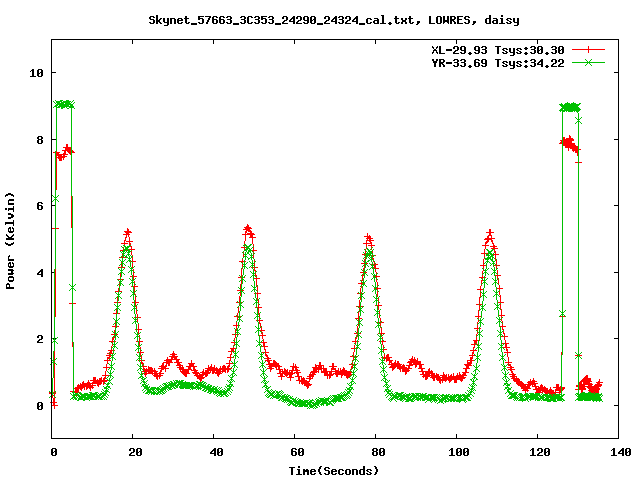Click the y-axis tick label 2
Screen dimensions: 640x480
tap(40, 339)
